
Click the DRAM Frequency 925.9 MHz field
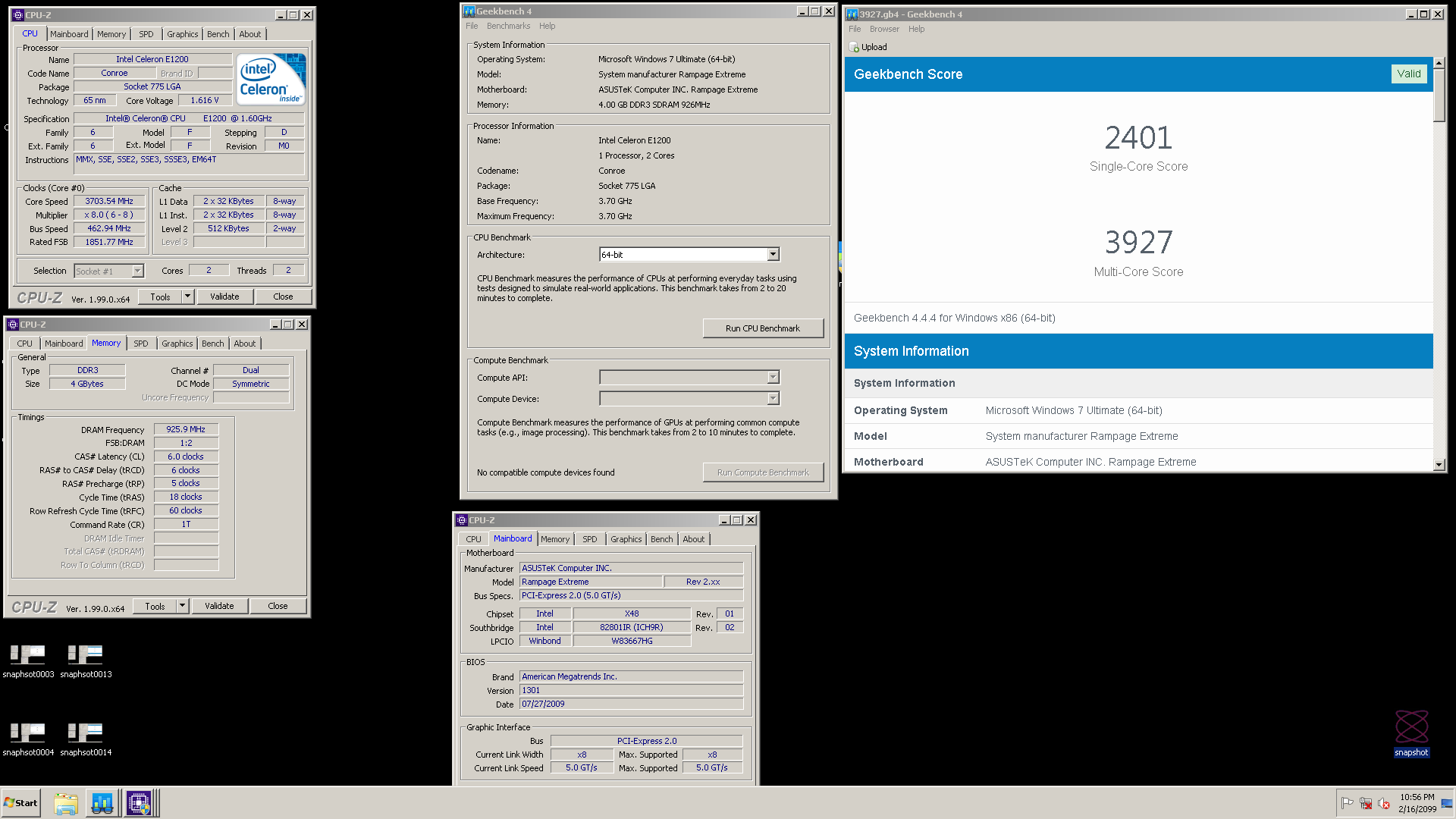tap(186, 429)
